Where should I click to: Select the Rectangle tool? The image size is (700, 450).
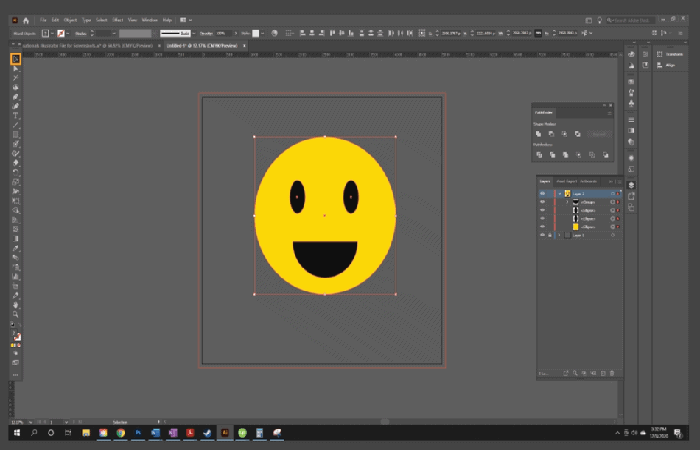tap(16, 134)
